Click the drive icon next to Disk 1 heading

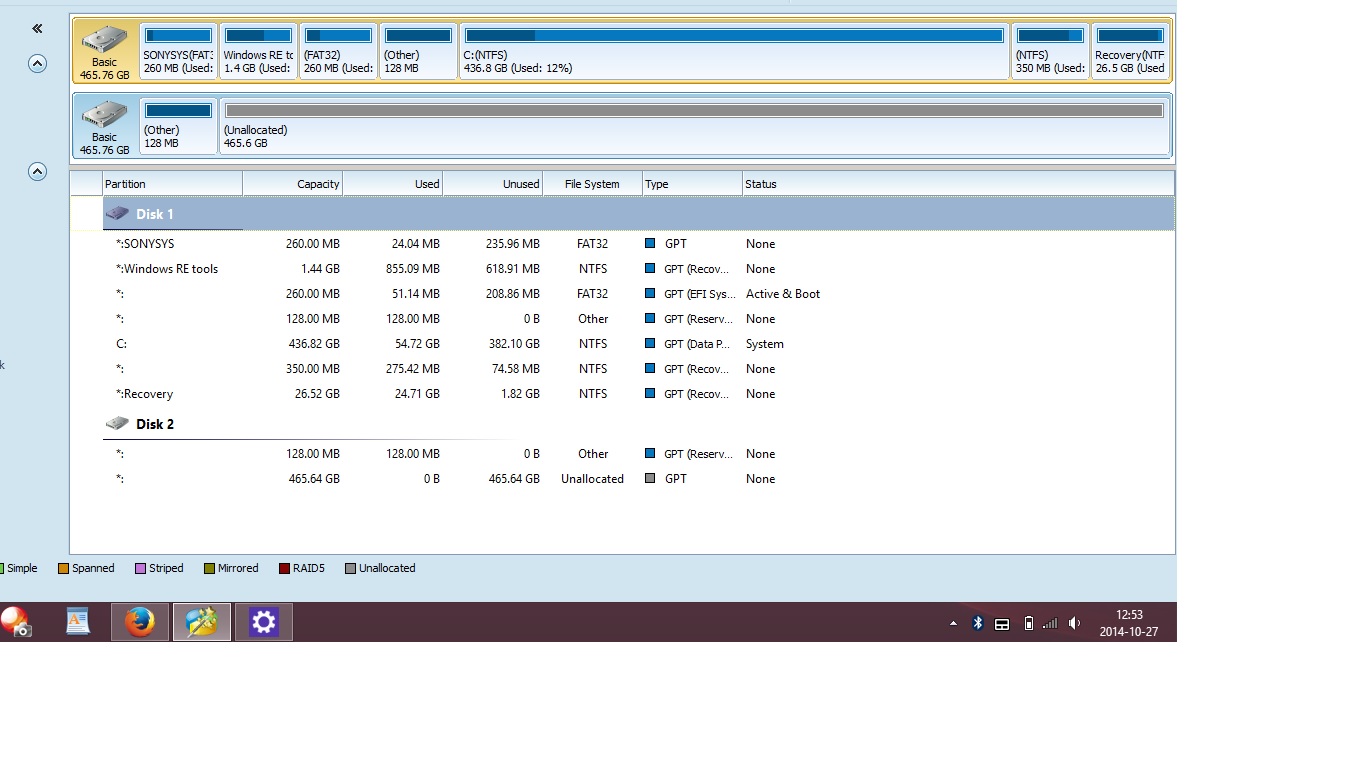[x=118, y=214]
